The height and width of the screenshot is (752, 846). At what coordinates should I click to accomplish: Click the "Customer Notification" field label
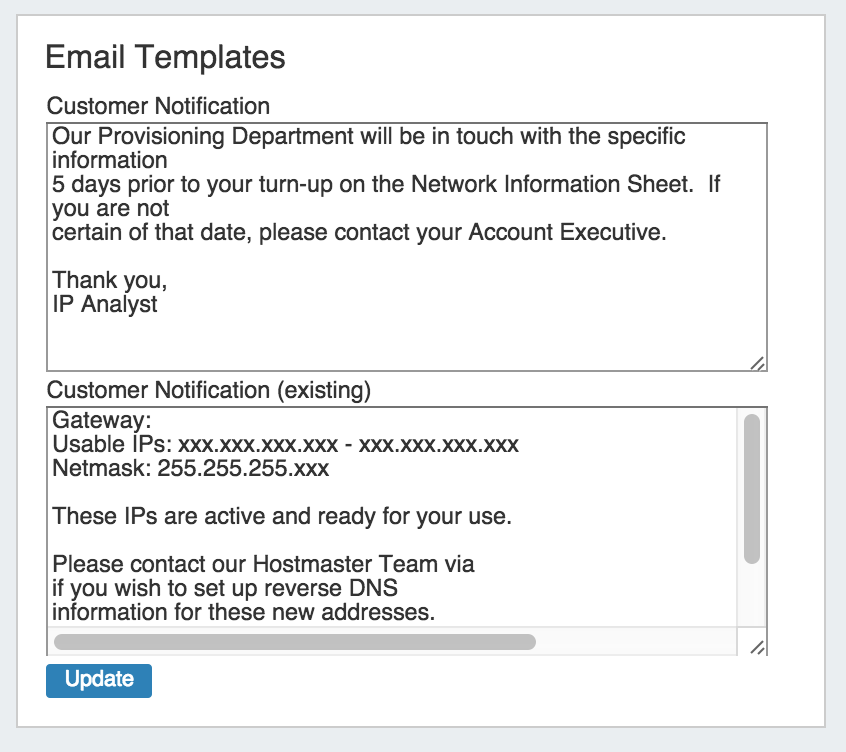tap(158, 106)
